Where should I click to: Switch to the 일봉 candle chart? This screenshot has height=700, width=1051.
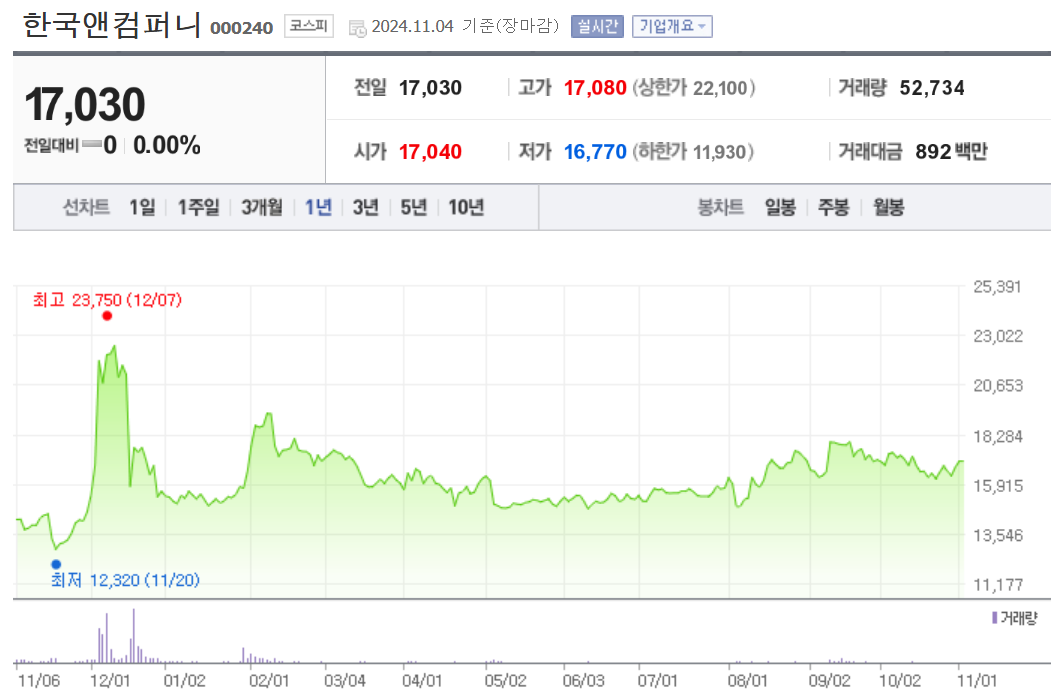[x=780, y=207]
